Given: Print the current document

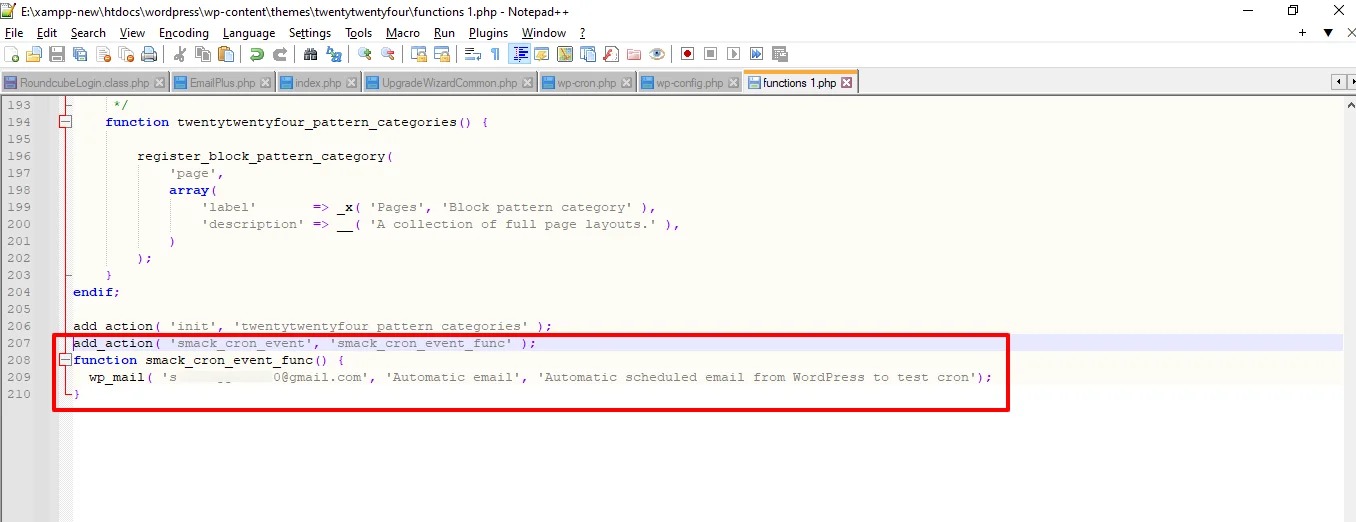Looking at the screenshot, I should click(148, 54).
